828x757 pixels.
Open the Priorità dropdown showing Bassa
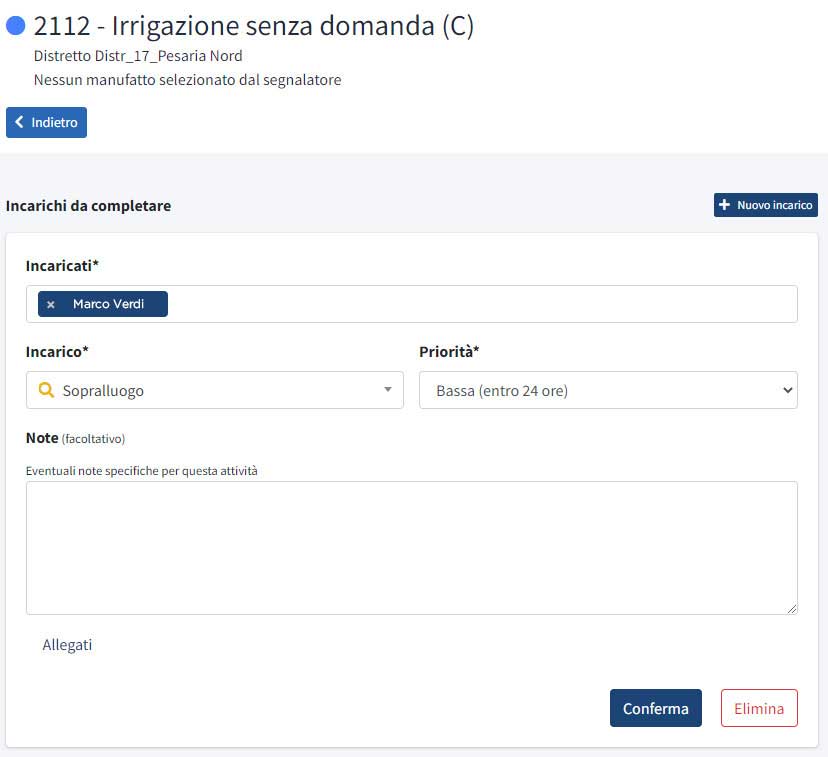point(608,390)
